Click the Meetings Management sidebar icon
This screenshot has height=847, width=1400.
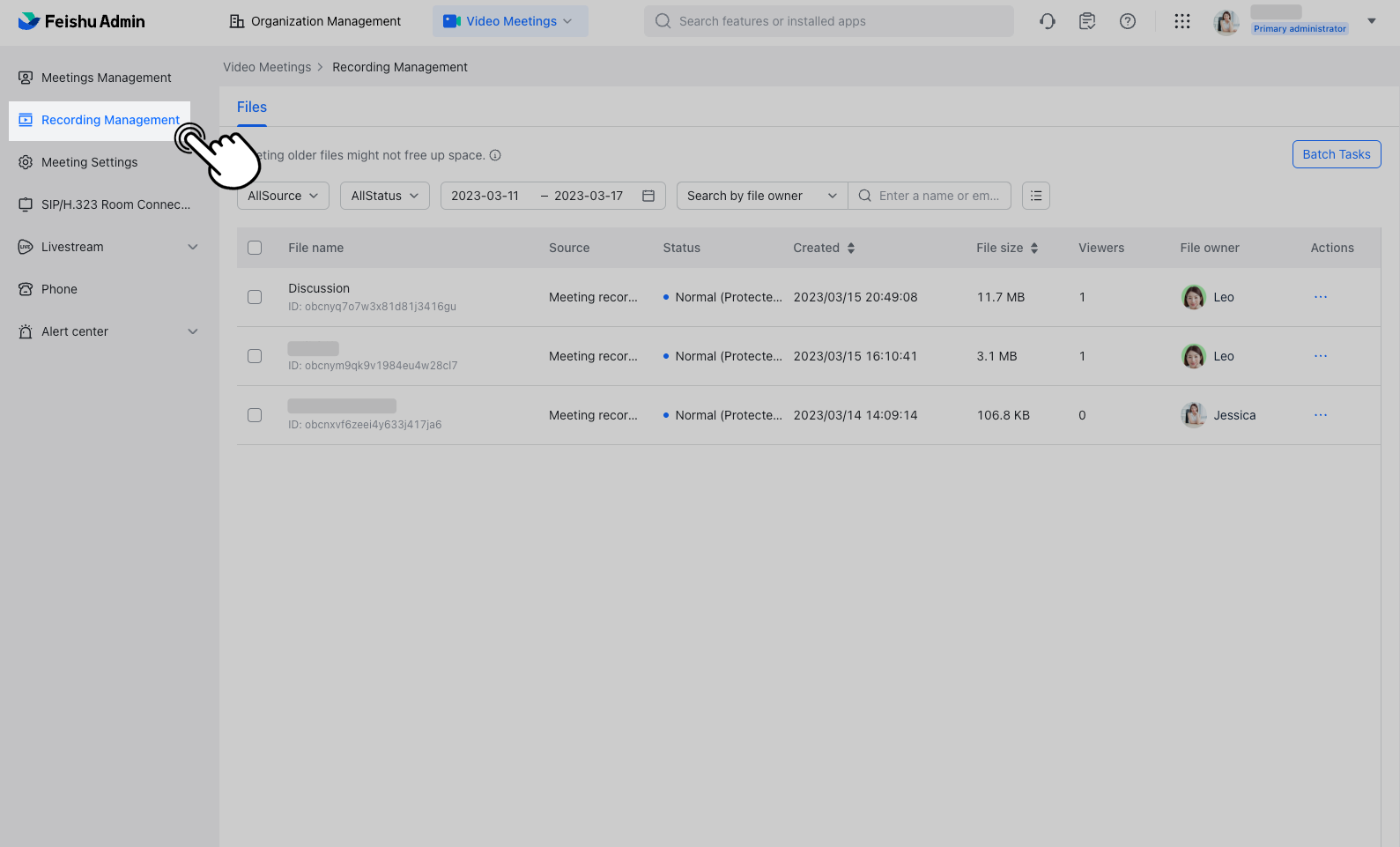coord(26,78)
